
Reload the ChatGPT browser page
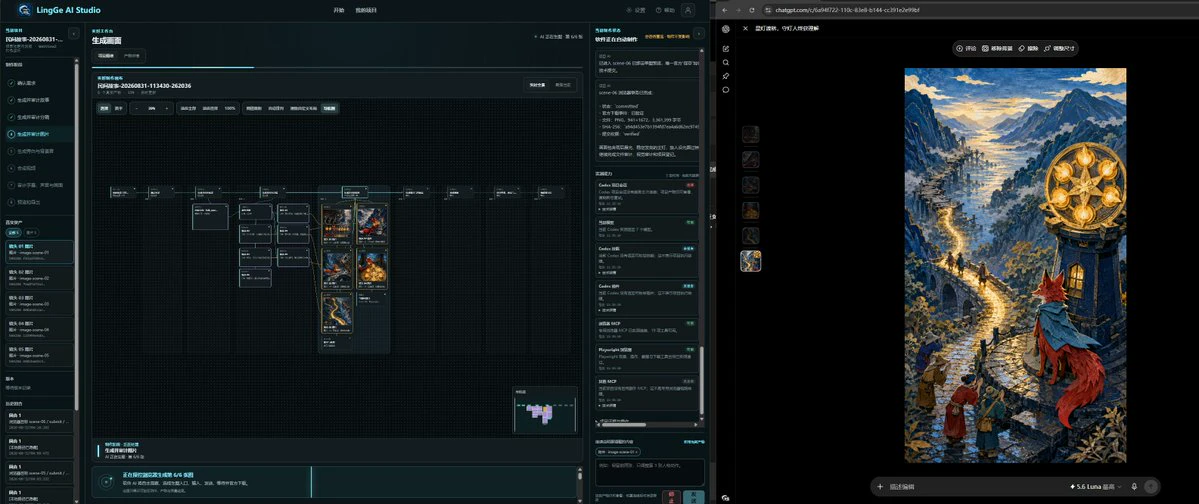click(x=752, y=10)
